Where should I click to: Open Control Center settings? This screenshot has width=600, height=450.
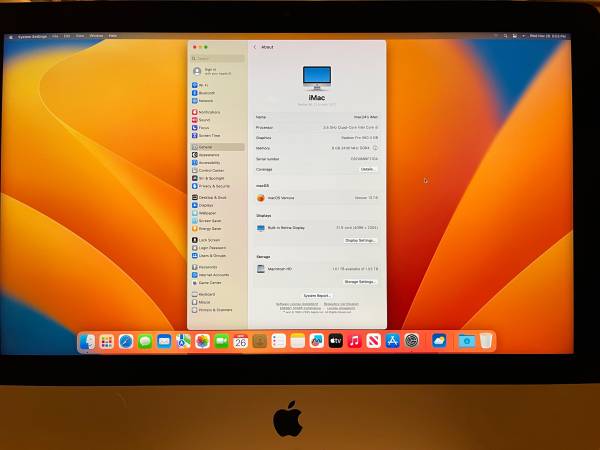point(211,170)
